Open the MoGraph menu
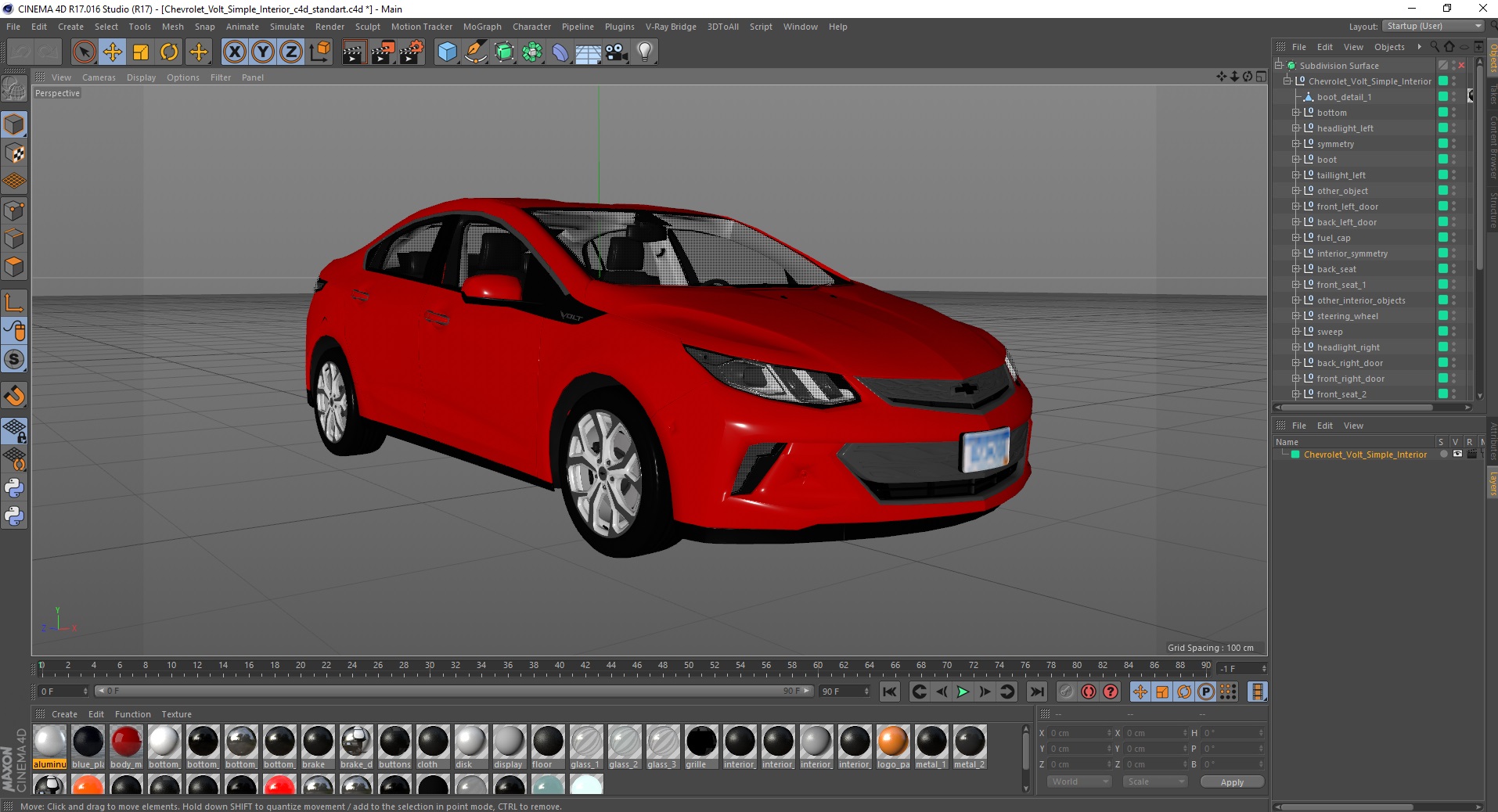This screenshot has height=812, width=1498. coord(482,27)
